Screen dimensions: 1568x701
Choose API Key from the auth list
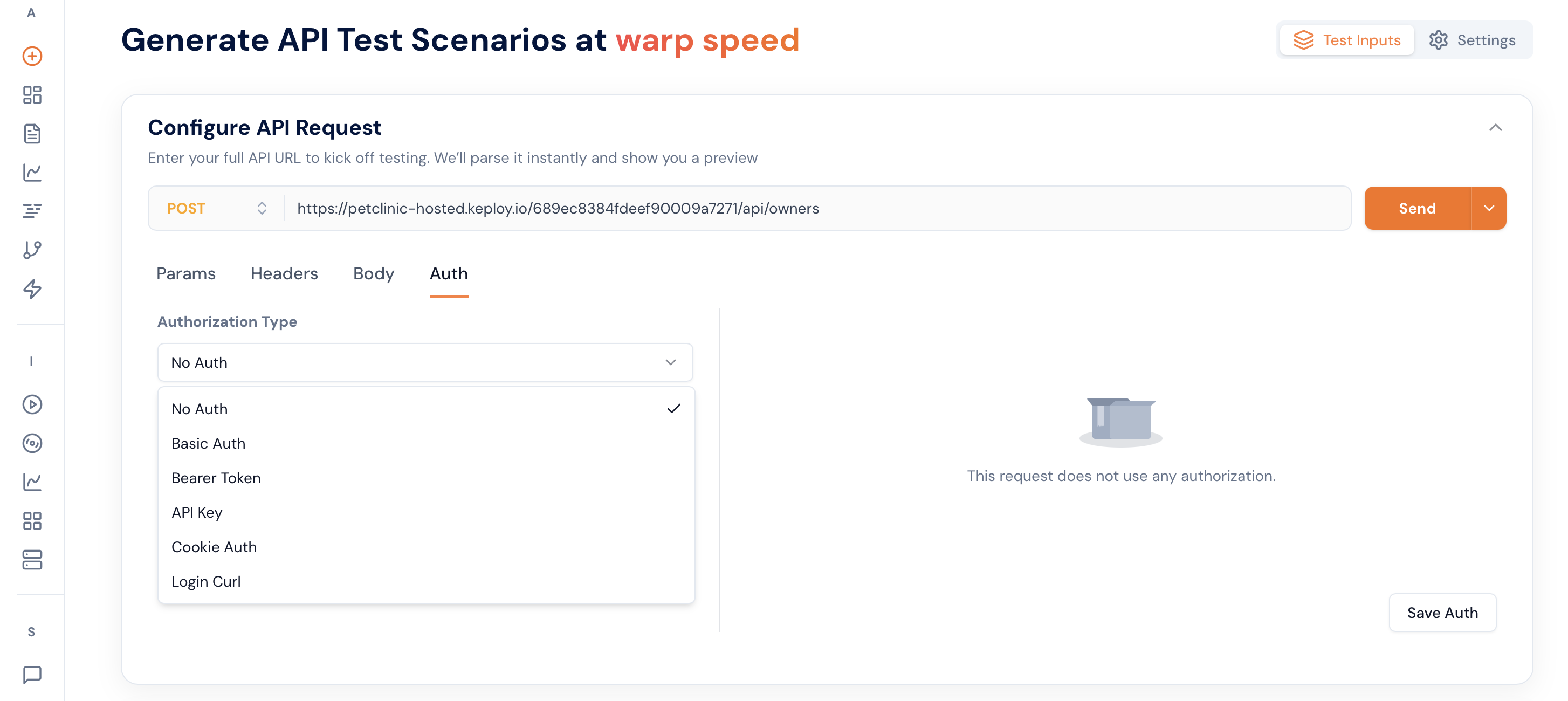pyautogui.click(x=197, y=513)
